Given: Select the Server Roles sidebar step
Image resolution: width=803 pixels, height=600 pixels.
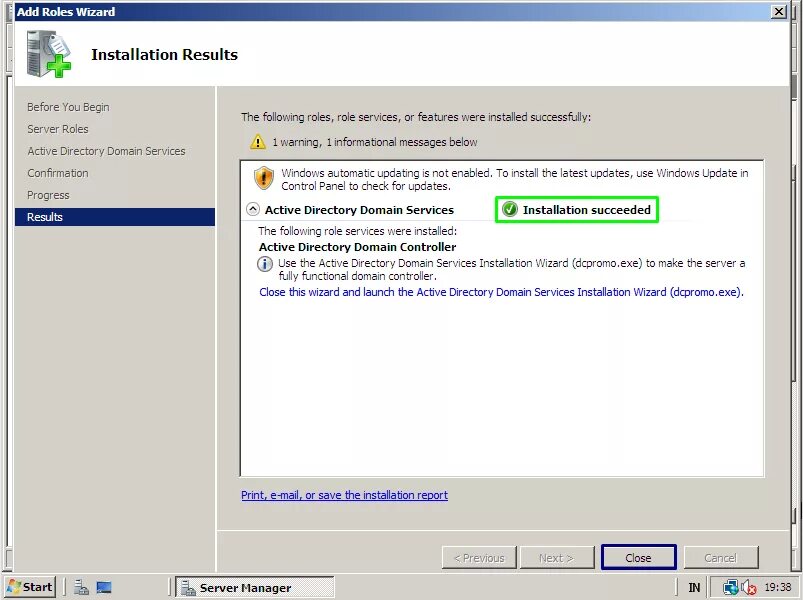Looking at the screenshot, I should 58,129.
